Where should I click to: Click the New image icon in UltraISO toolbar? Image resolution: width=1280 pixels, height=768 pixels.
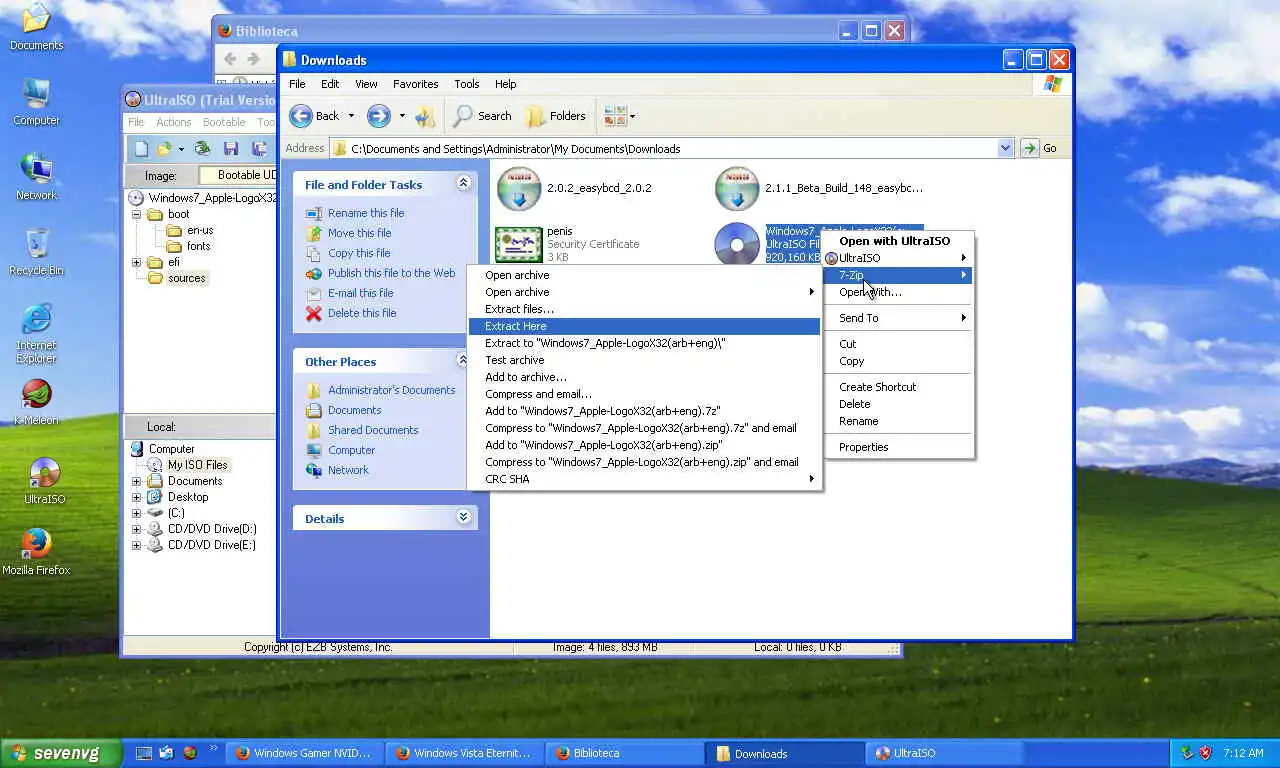click(142, 148)
